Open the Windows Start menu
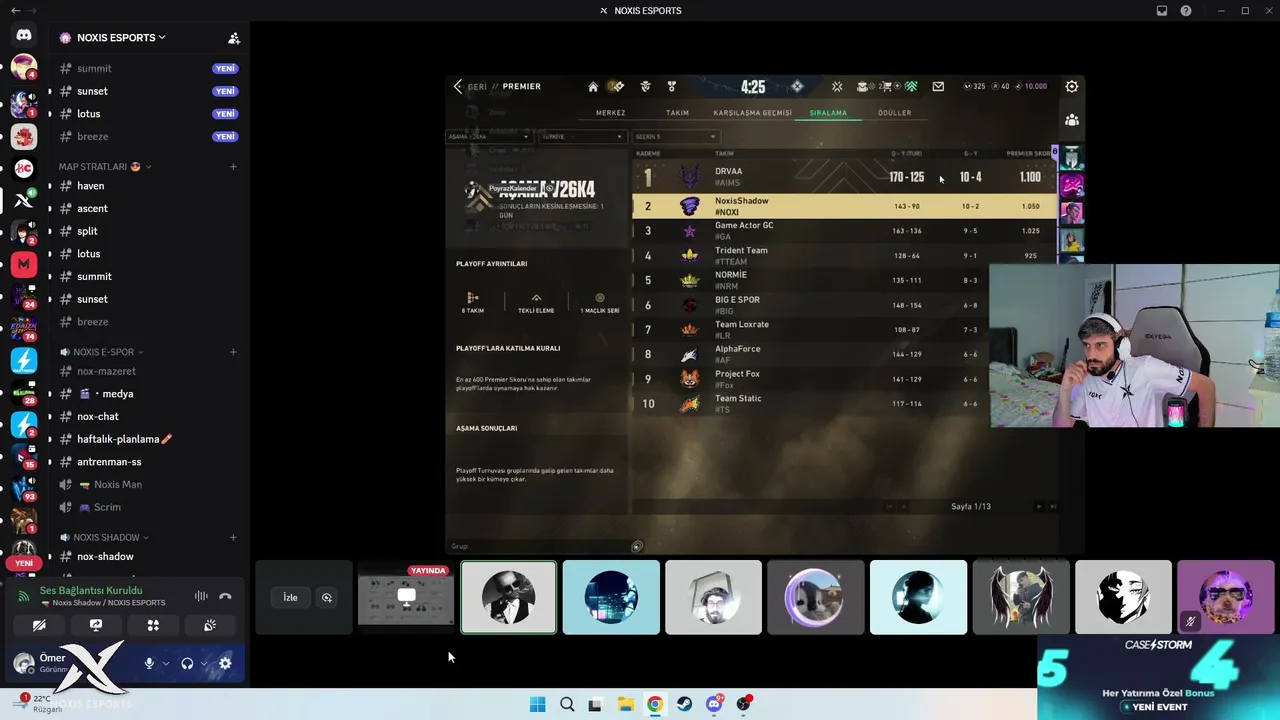 pos(537,704)
